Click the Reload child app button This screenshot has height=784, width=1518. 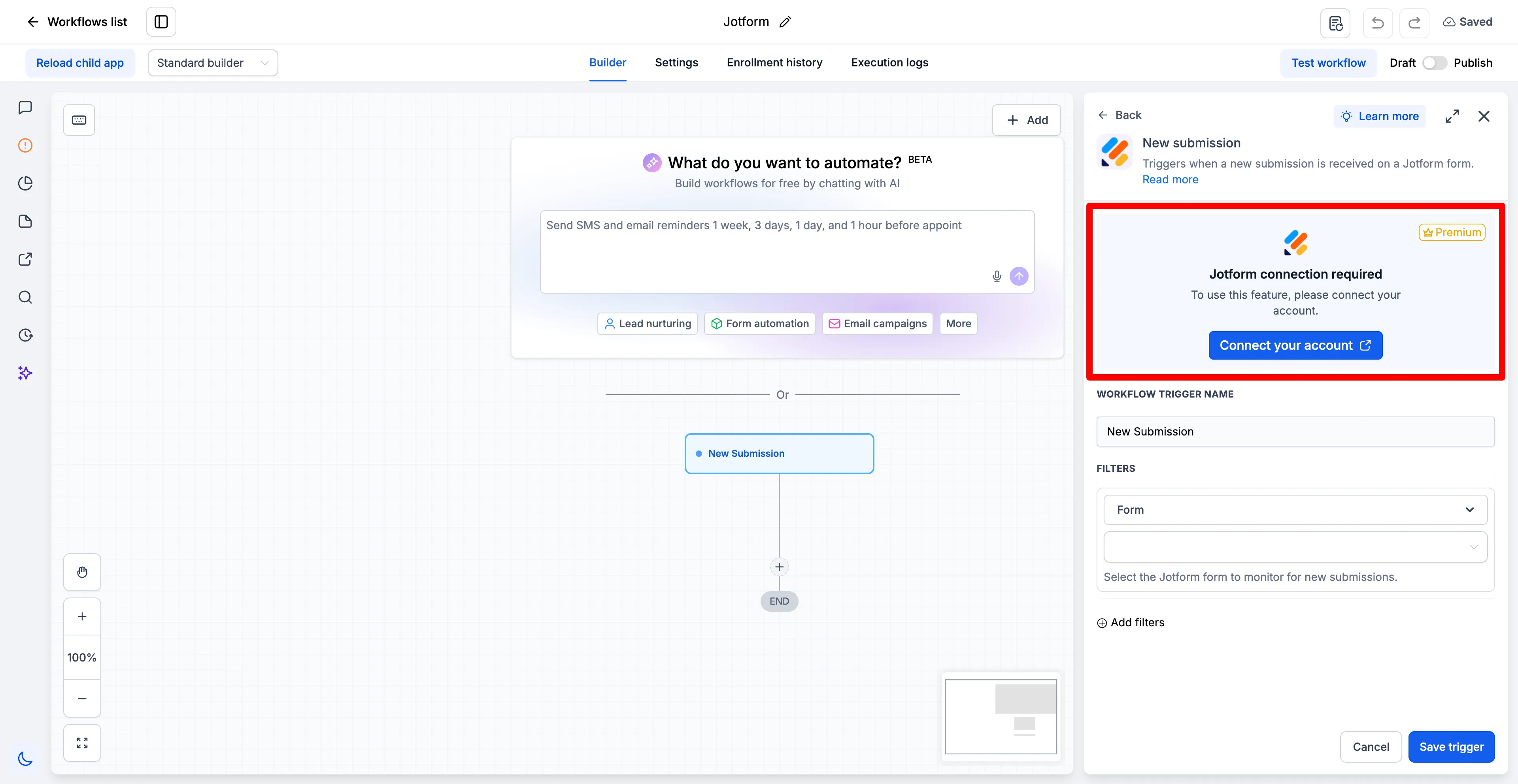pos(80,63)
